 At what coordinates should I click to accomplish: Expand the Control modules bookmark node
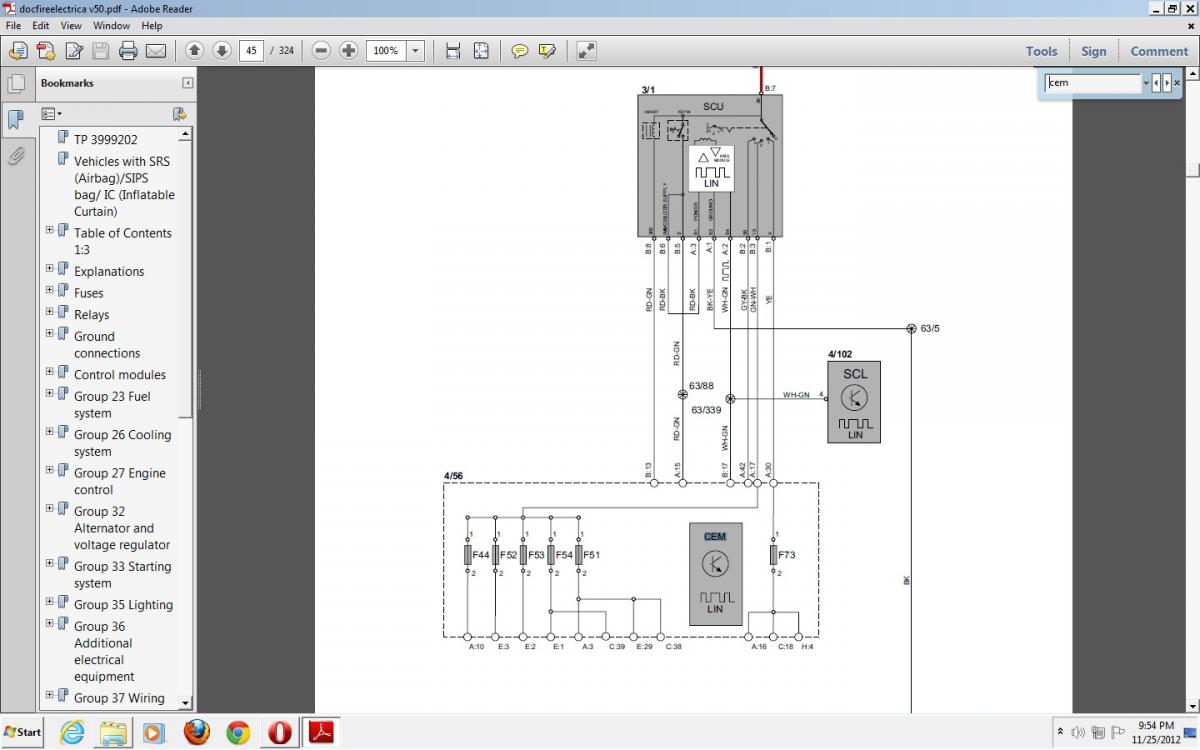(50, 371)
